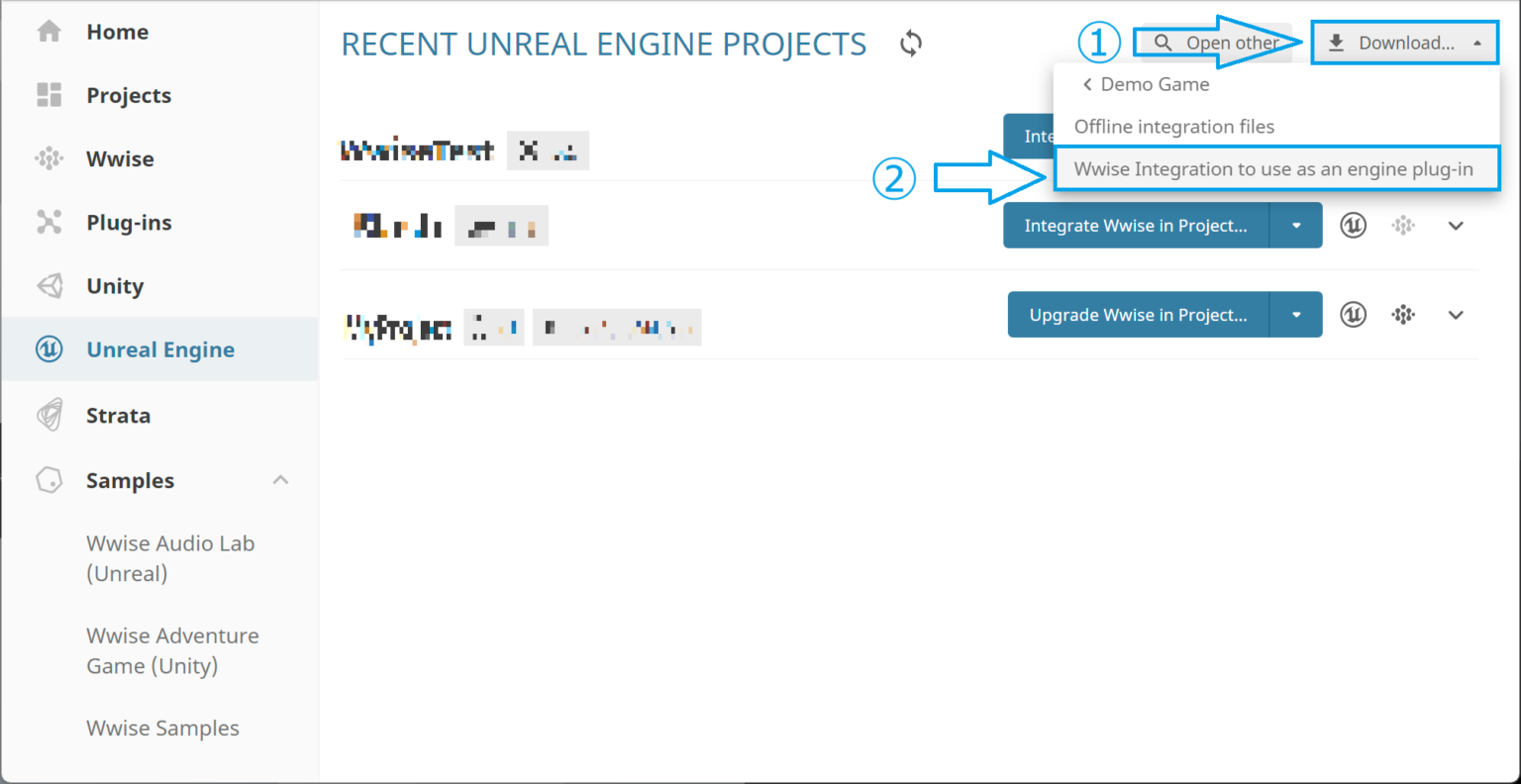The image size is (1521, 784).
Task: Click the Wwise project icon on the middle row
Action: pos(1403,225)
